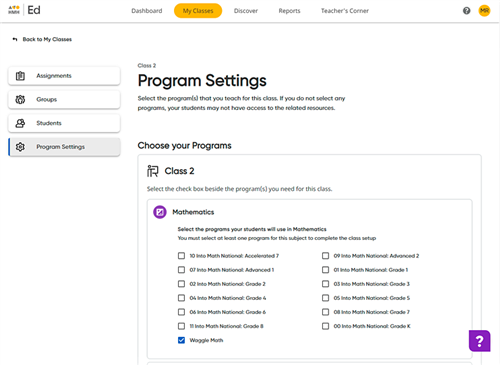Open the Groups sidebar button
Image resolution: width=500 pixels, height=365 pixels.
pyautogui.click(x=64, y=99)
